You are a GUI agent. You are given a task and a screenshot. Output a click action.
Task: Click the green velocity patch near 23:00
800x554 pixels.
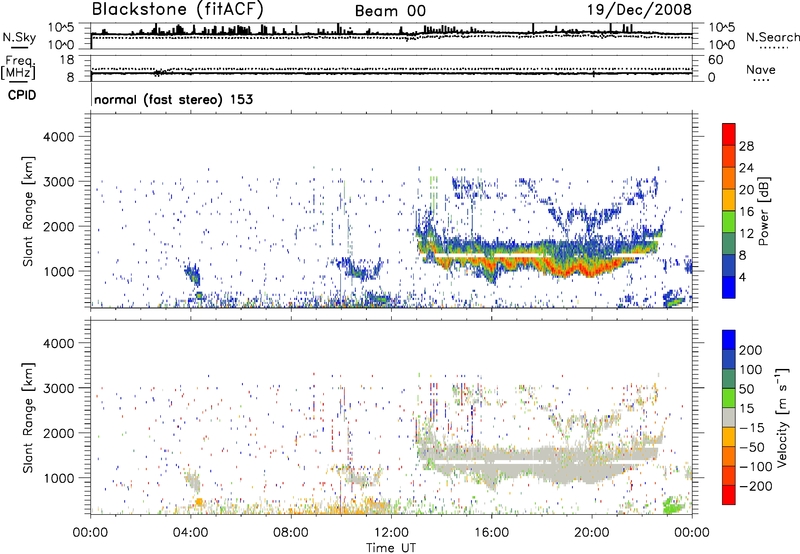coord(674,505)
